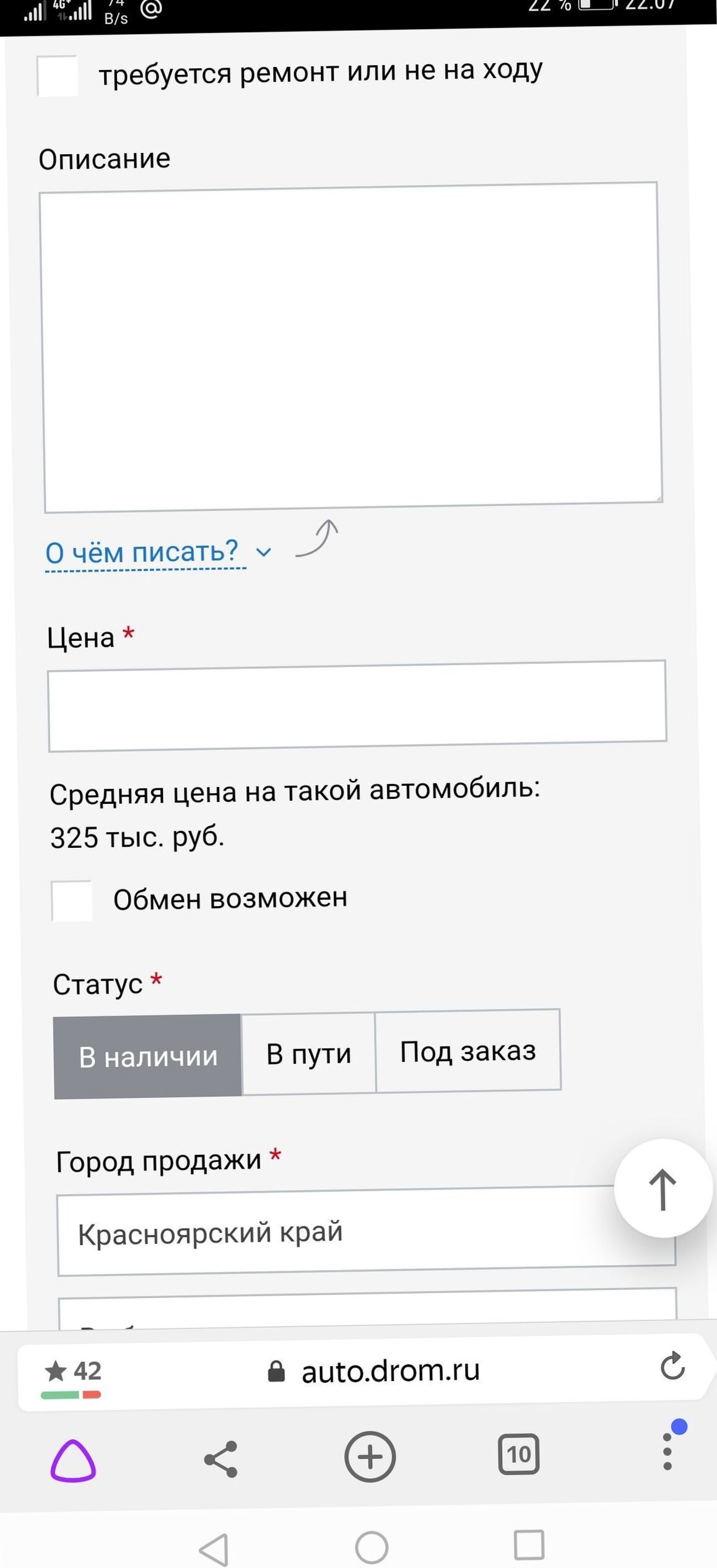Tap the site rating star 42
717x1568 pixels.
[72, 1371]
